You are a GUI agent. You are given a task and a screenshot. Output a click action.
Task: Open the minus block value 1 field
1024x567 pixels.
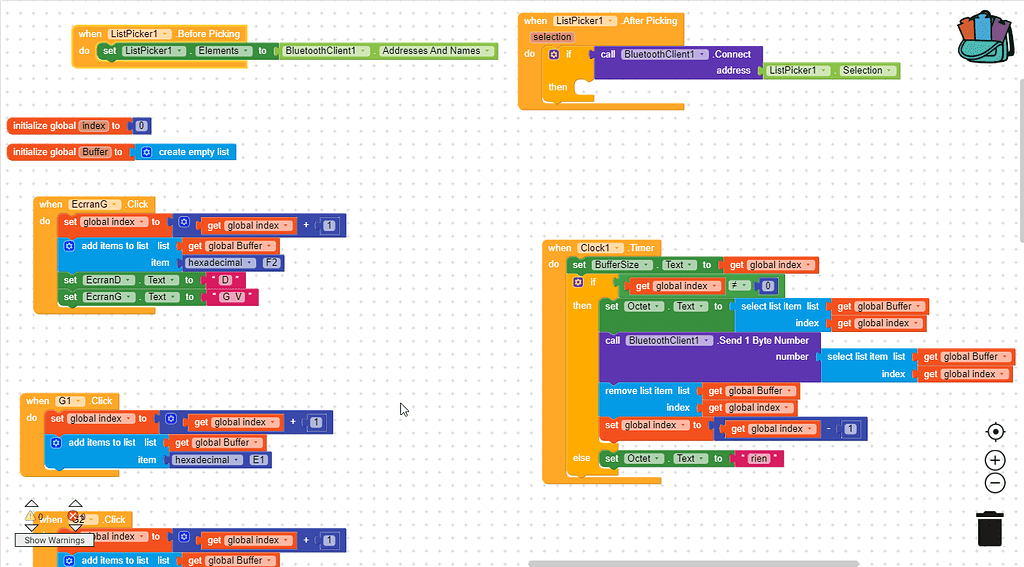(850, 429)
